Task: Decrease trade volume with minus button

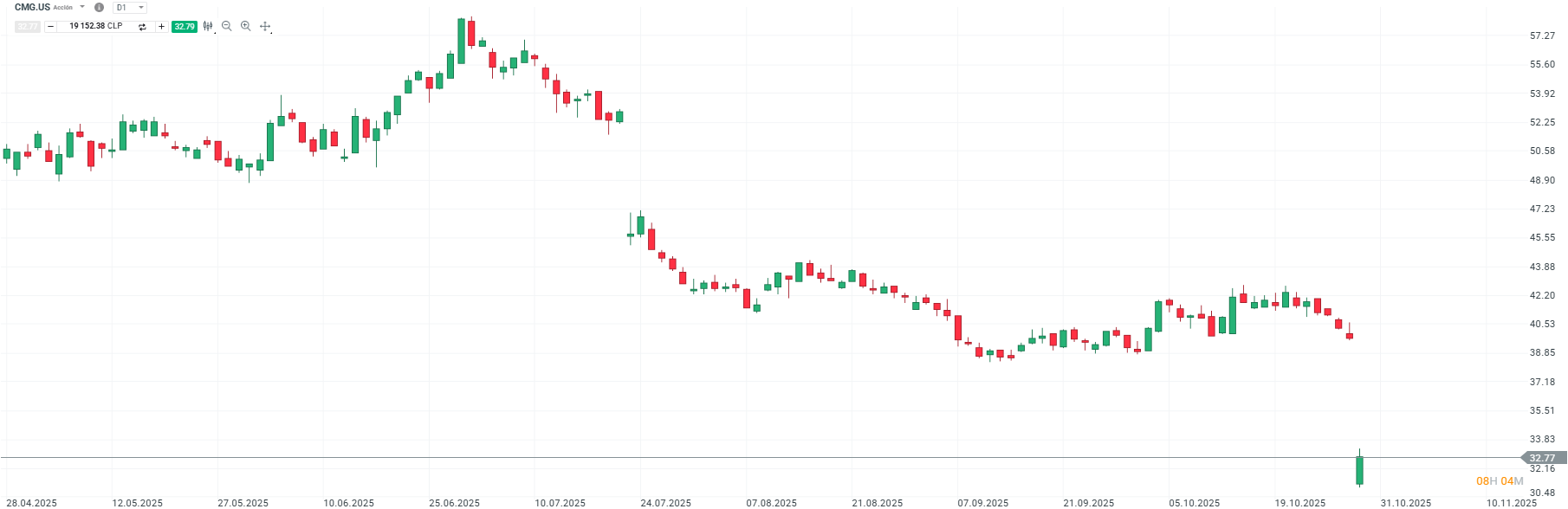Action: tap(50, 27)
